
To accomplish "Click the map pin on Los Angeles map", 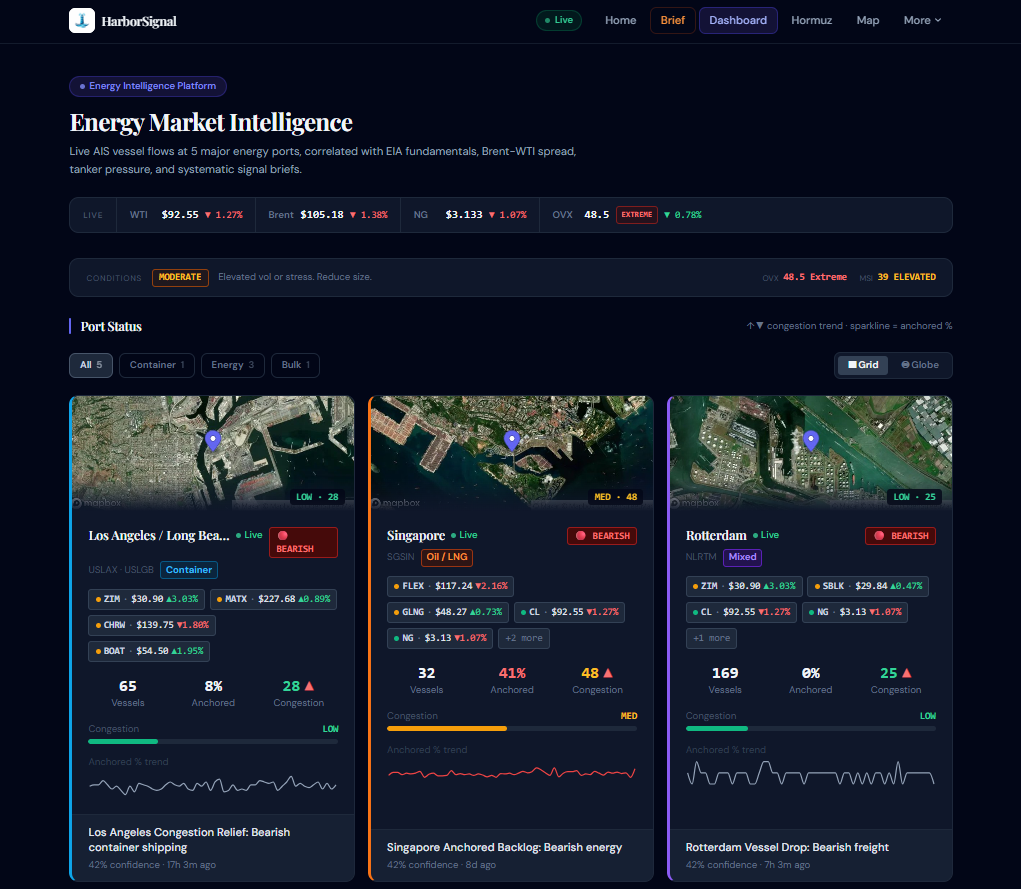I will pyautogui.click(x=213, y=440).
